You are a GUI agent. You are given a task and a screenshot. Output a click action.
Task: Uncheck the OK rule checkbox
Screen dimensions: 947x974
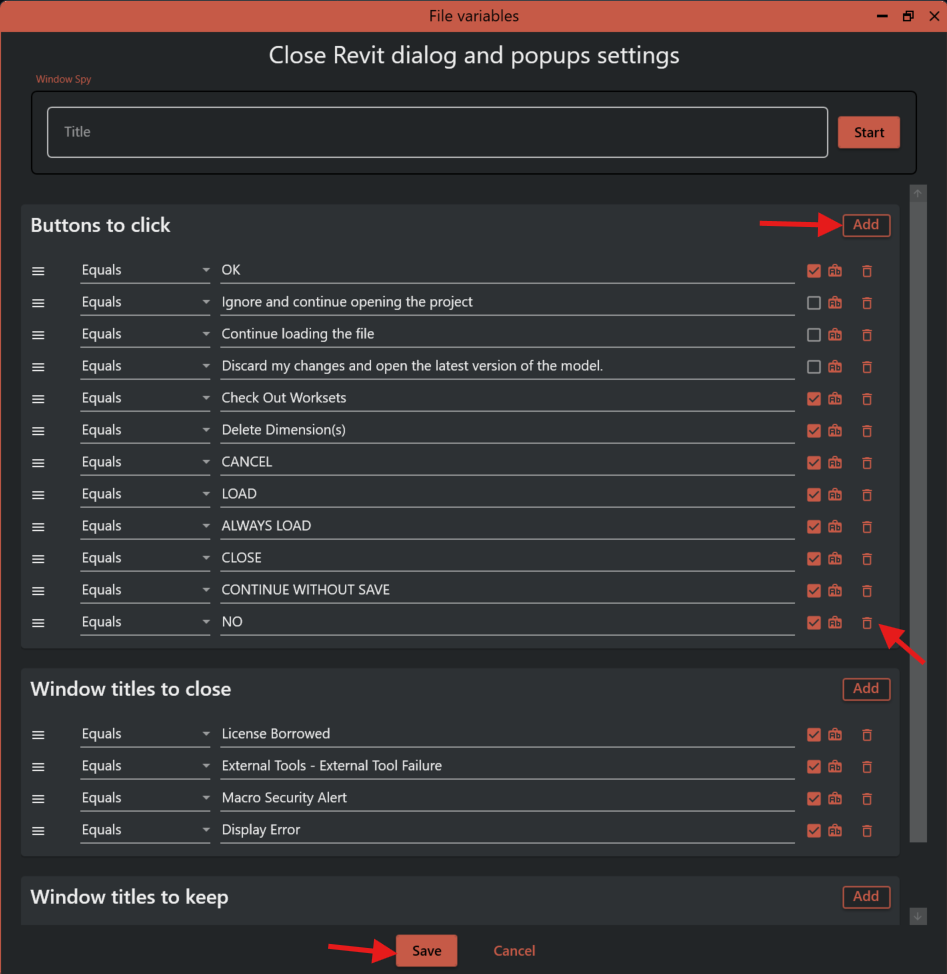813,270
